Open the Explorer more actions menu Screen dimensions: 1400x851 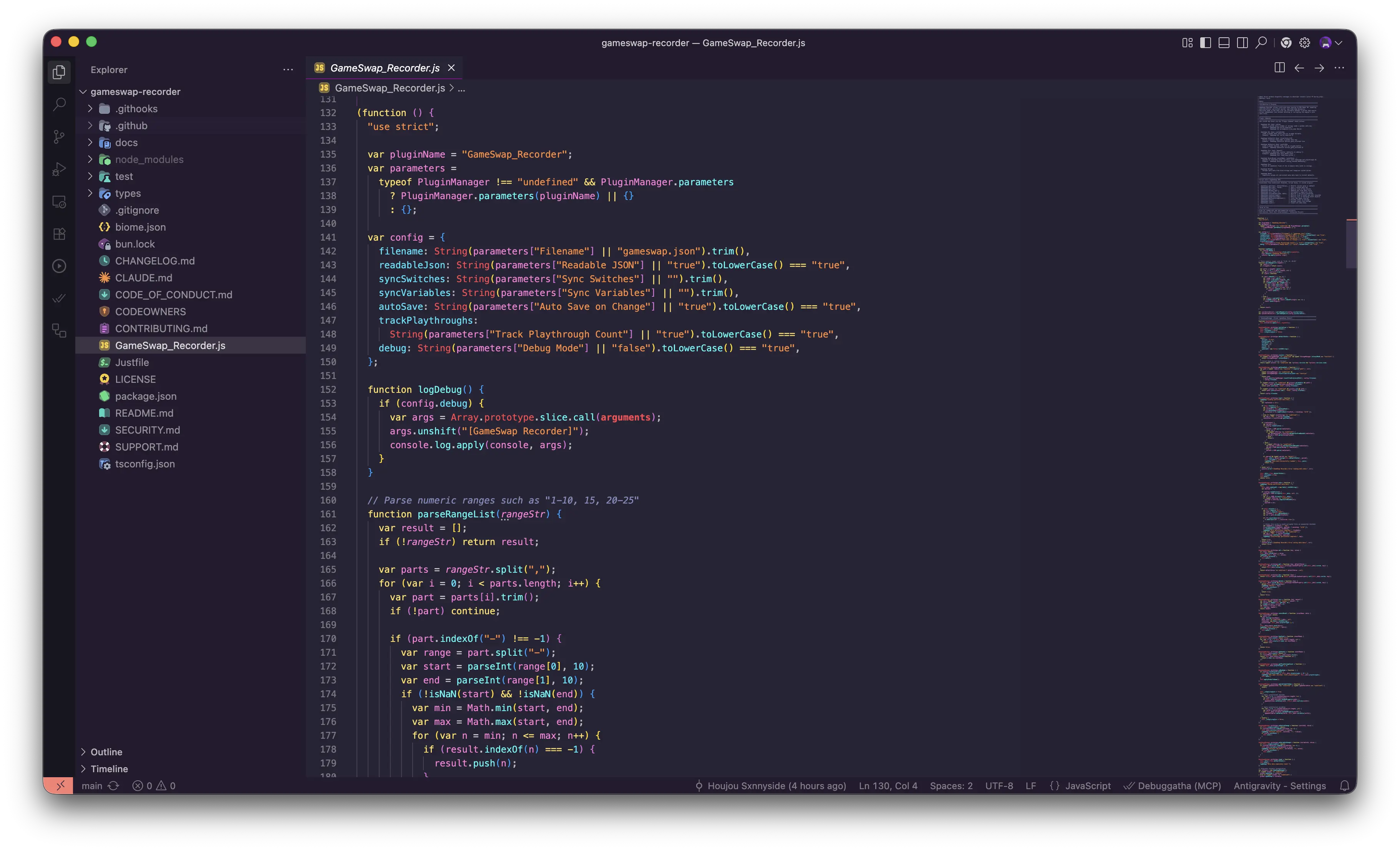[x=288, y=69]
